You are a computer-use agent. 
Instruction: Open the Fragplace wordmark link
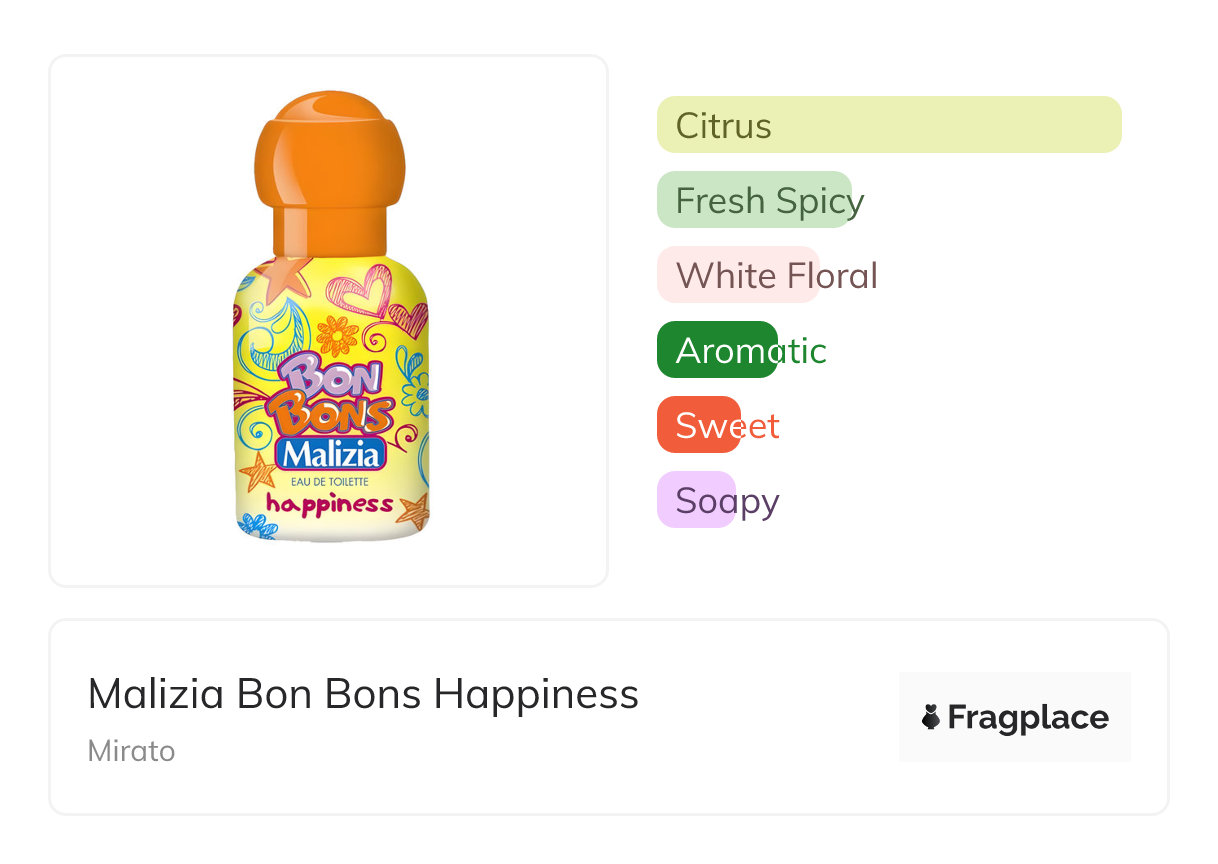(1027, 717)
